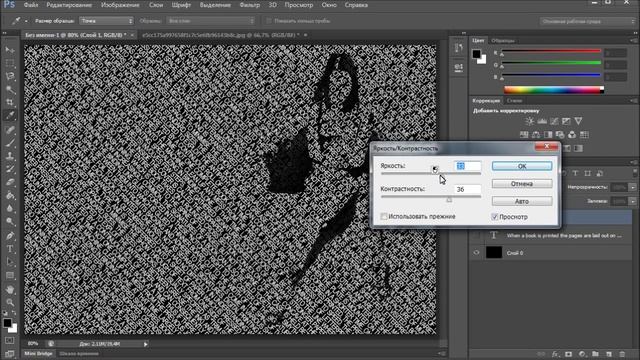The height and width of the screenshot is (360, 640).
Task: Select the Clone Stamp tool
Action: pos(10,156)
